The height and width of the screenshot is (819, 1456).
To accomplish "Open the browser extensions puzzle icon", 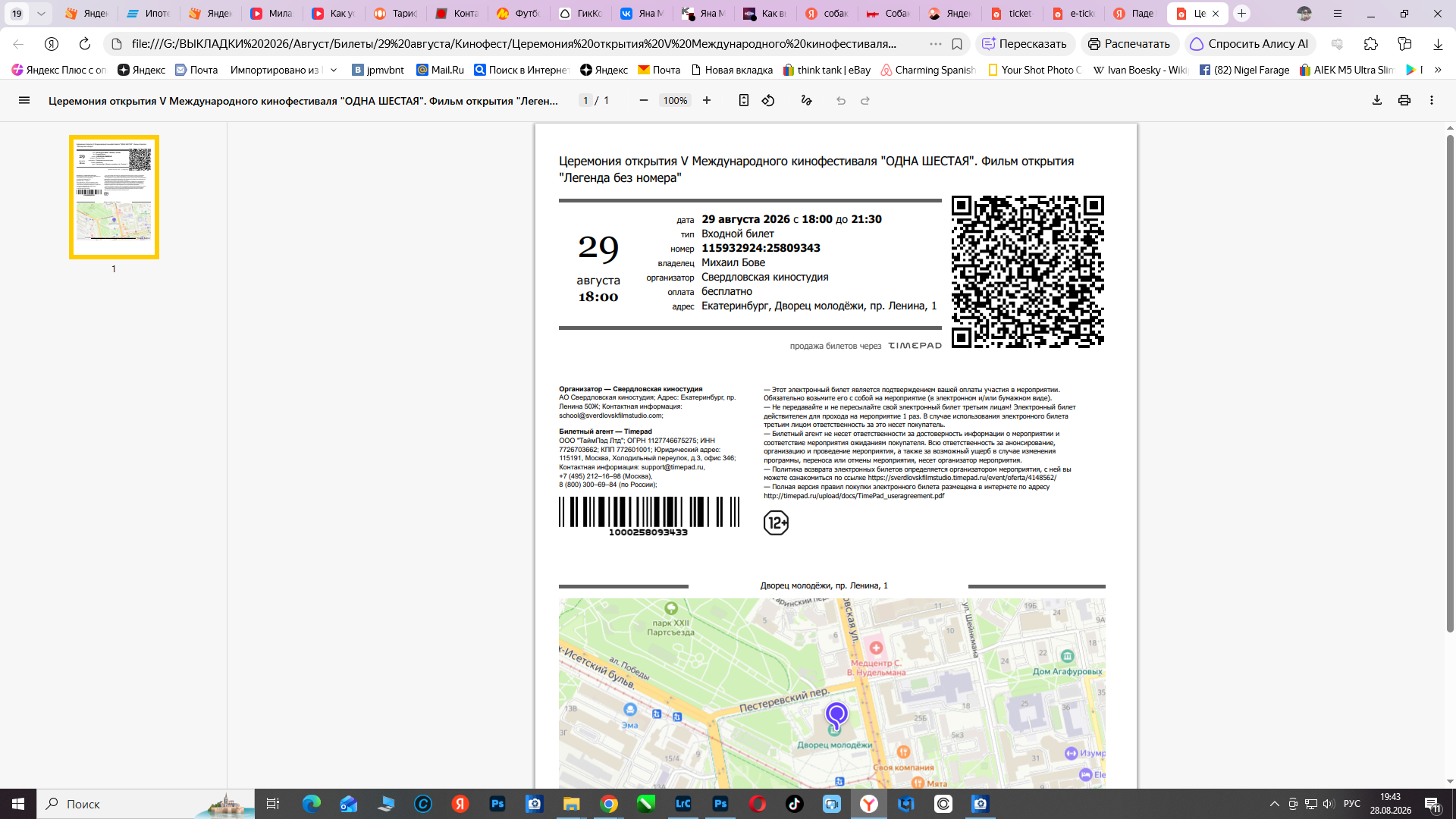I will [1370, 44].
